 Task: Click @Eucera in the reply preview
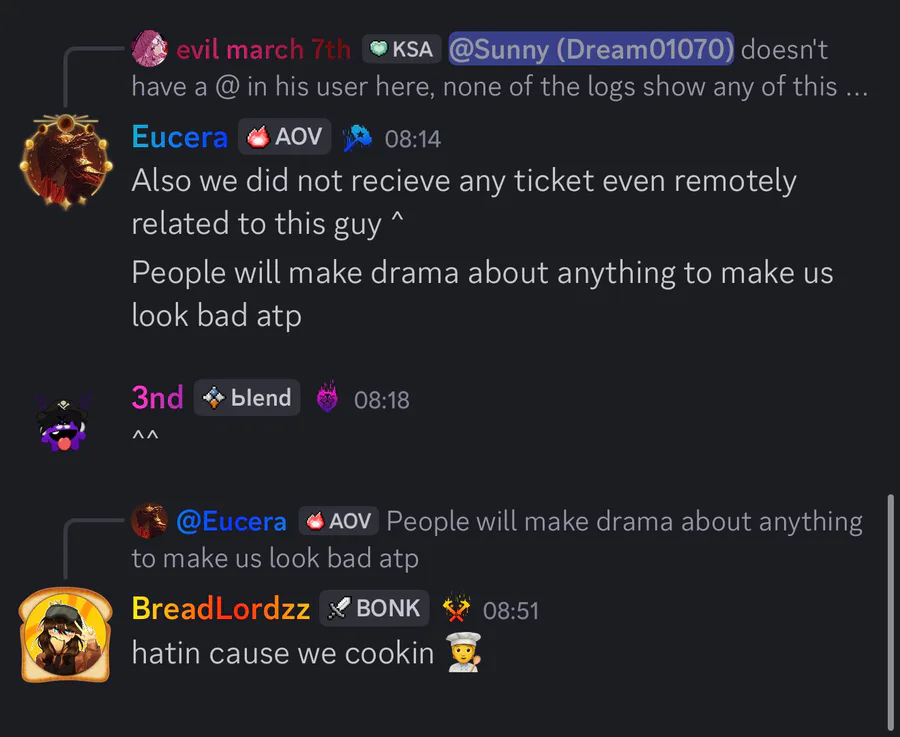(x=231, y=521)
